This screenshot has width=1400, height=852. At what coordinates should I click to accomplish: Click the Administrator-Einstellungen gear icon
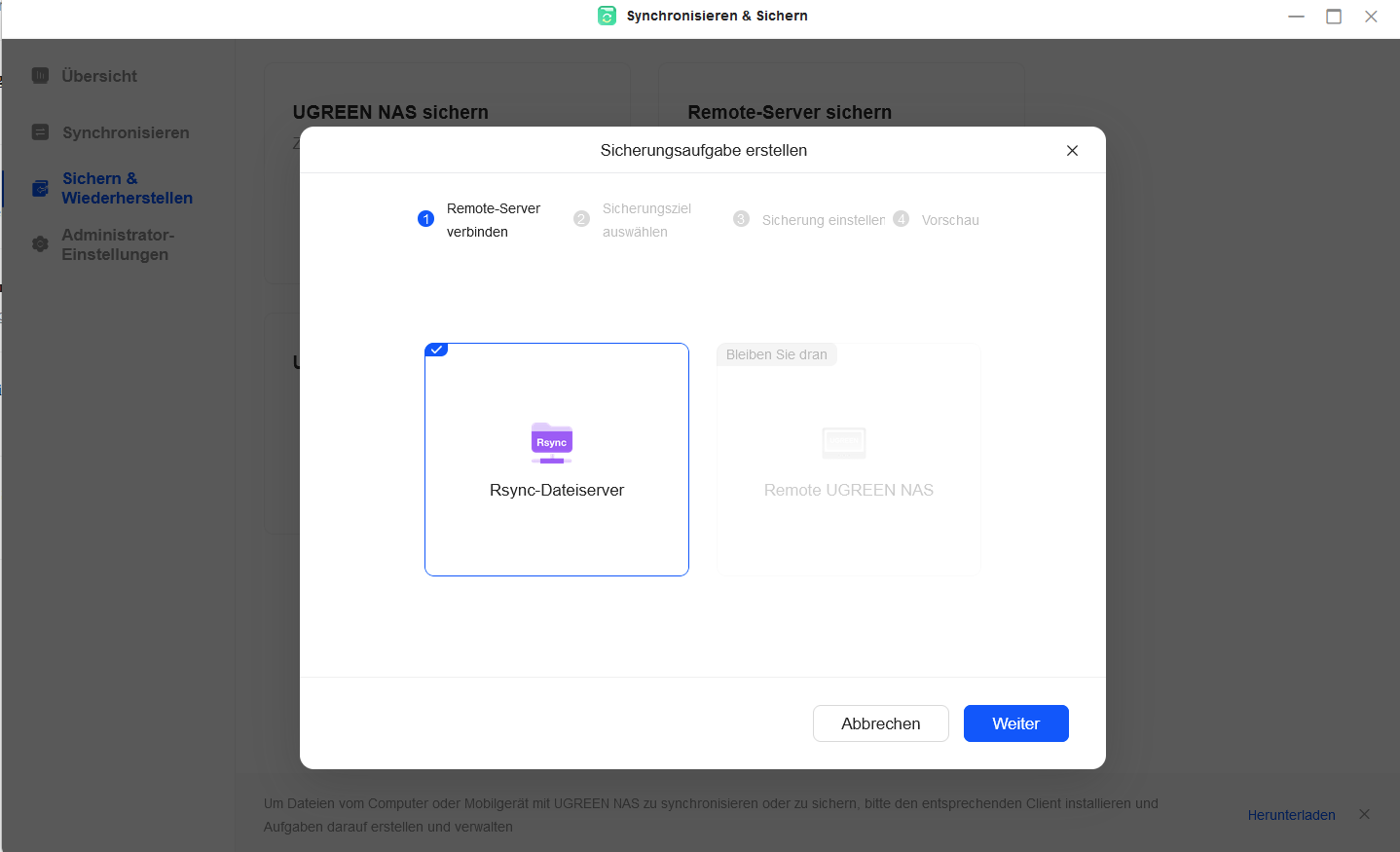point(40,244)
